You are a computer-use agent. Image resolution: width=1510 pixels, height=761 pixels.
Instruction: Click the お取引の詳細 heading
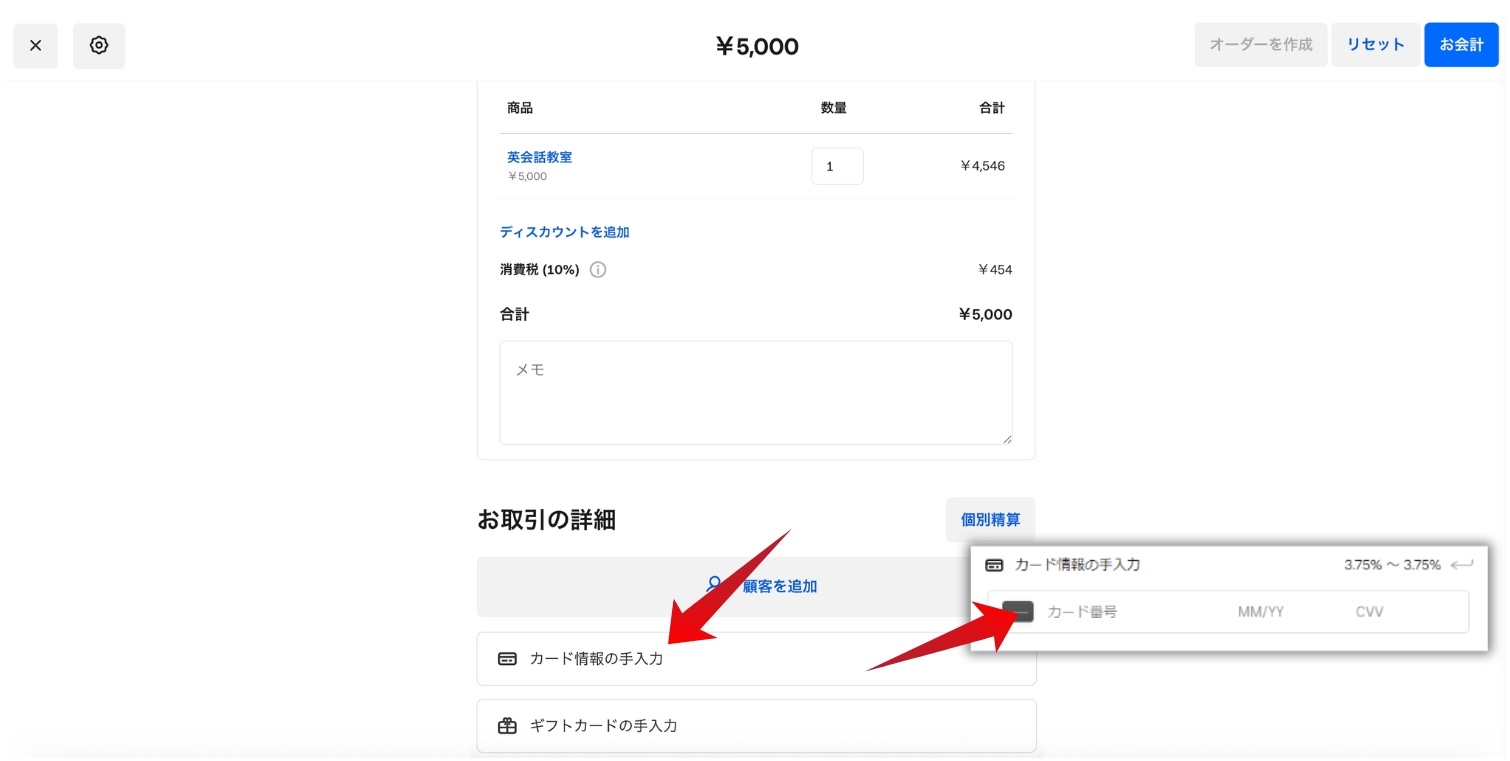click(546, 520)
